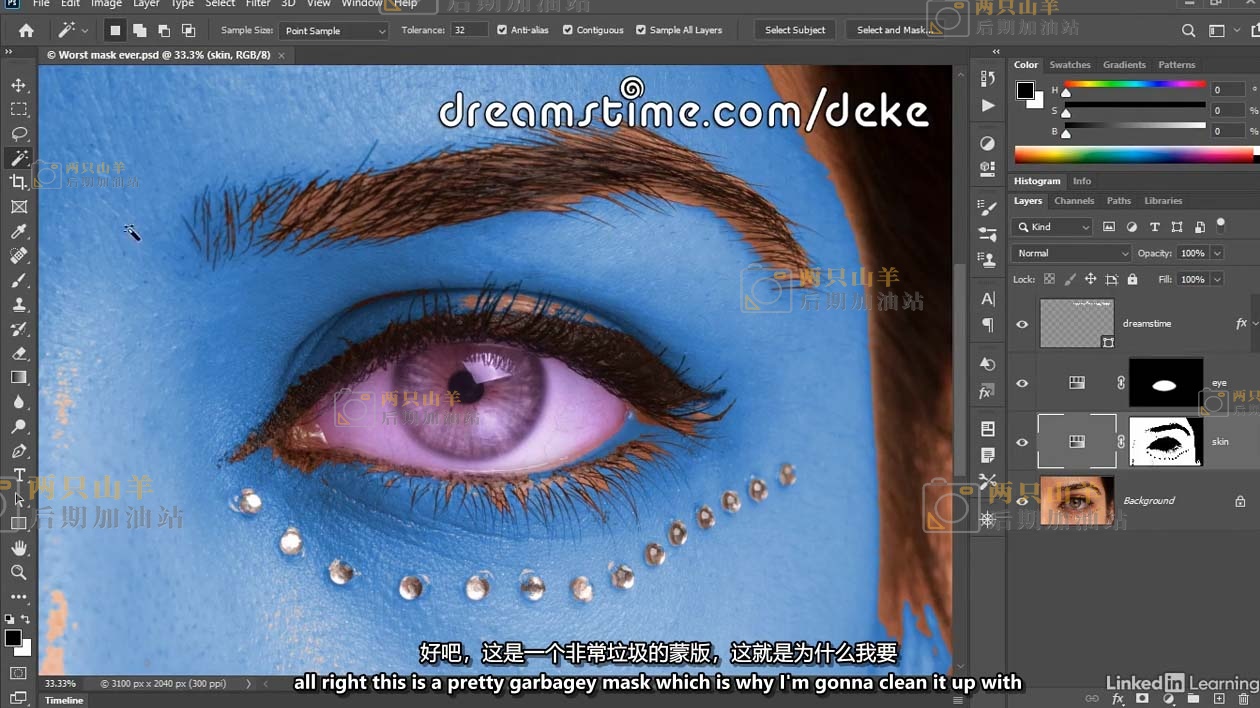Click the Select Subject button

click(795, 30)
